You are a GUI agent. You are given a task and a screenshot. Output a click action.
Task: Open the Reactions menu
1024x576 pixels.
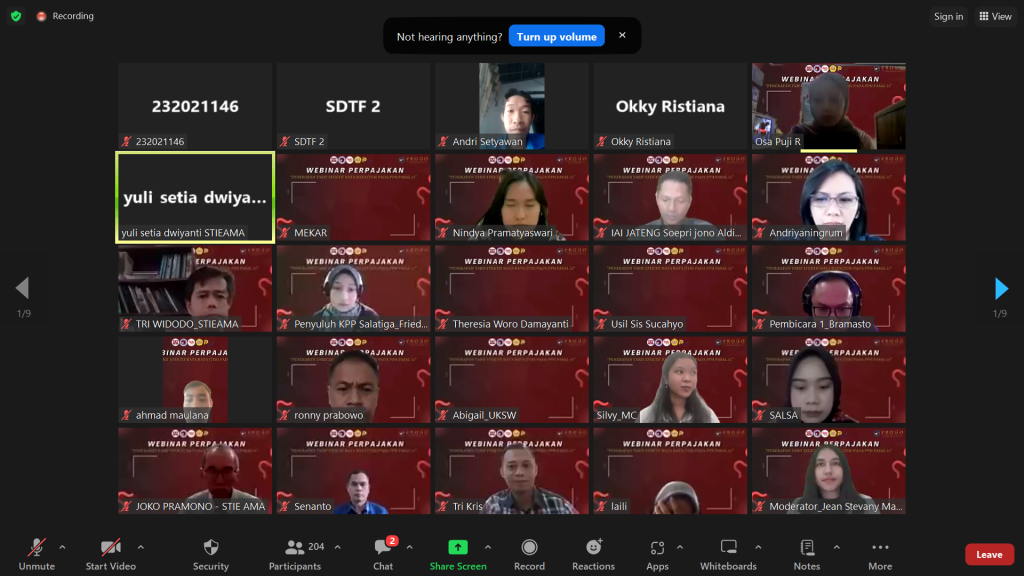(593, 554)
